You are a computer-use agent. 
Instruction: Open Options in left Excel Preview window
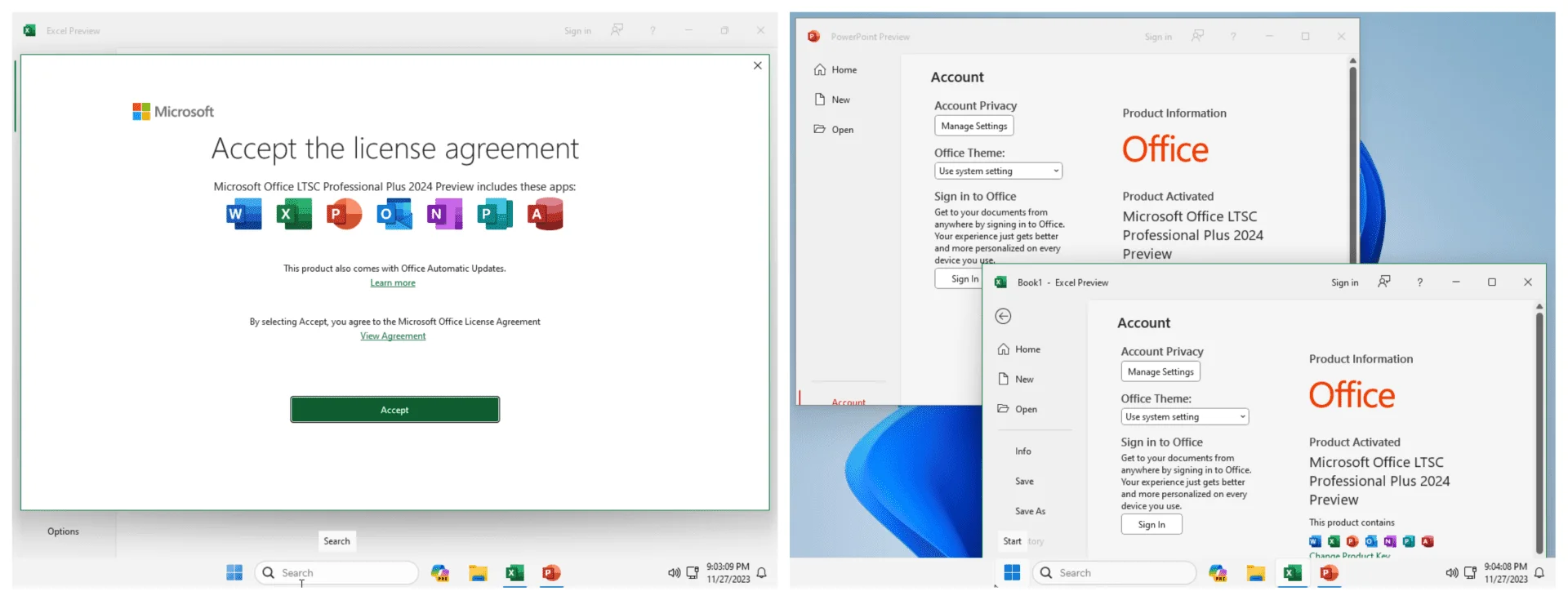coord(63,531)
